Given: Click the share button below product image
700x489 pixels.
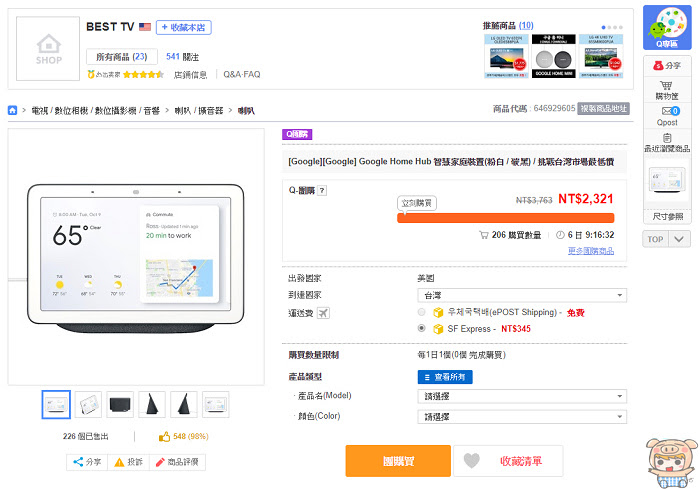Looking at the screenshot, I should coord(87,462).
